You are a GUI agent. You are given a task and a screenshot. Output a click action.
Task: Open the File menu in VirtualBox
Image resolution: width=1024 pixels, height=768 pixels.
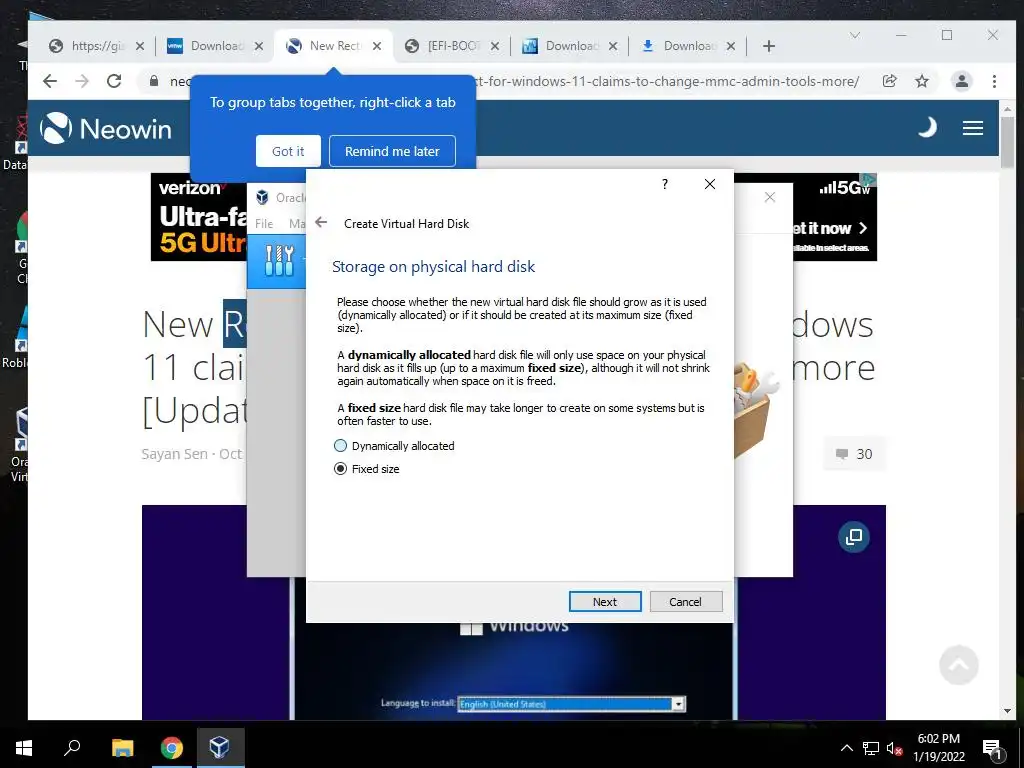click(264, 223)
